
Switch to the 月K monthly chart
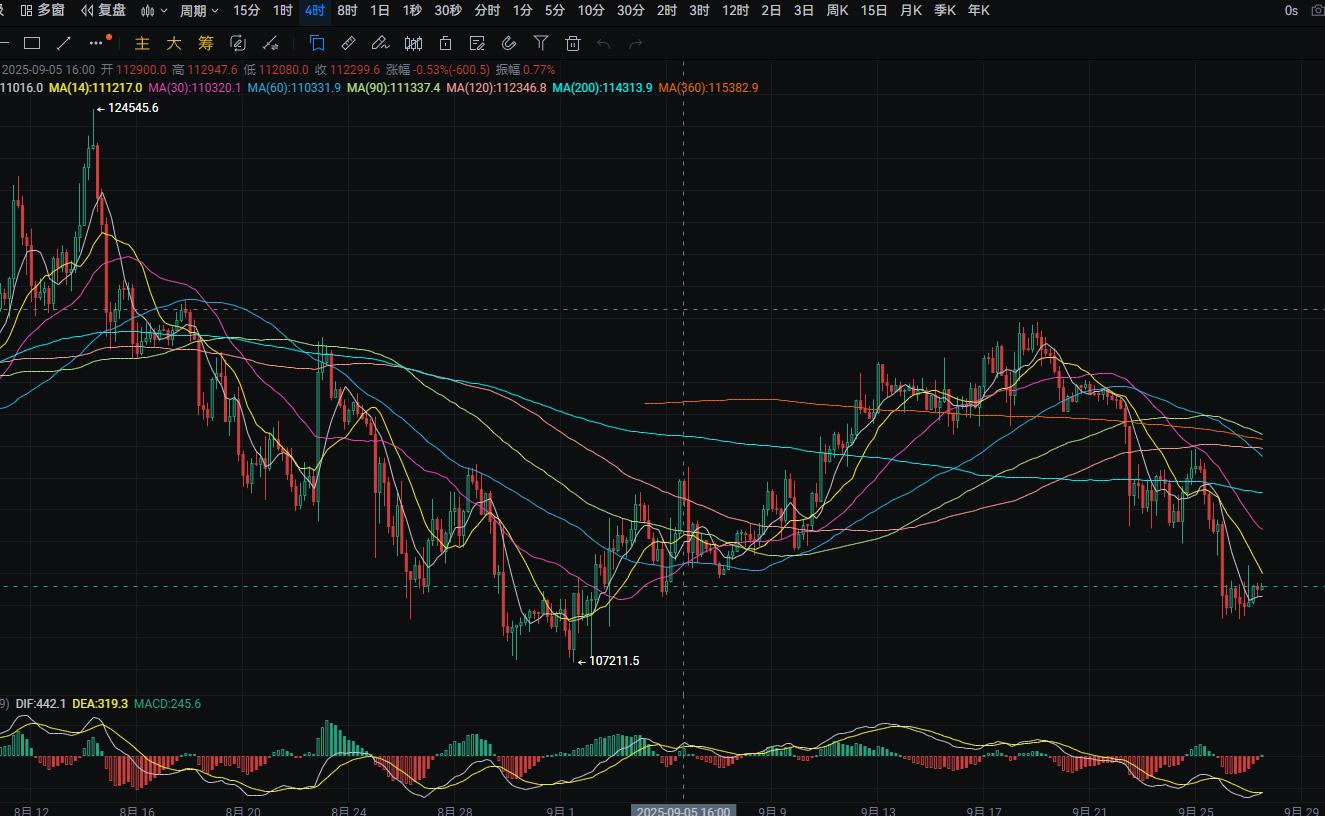pos(910,11)
